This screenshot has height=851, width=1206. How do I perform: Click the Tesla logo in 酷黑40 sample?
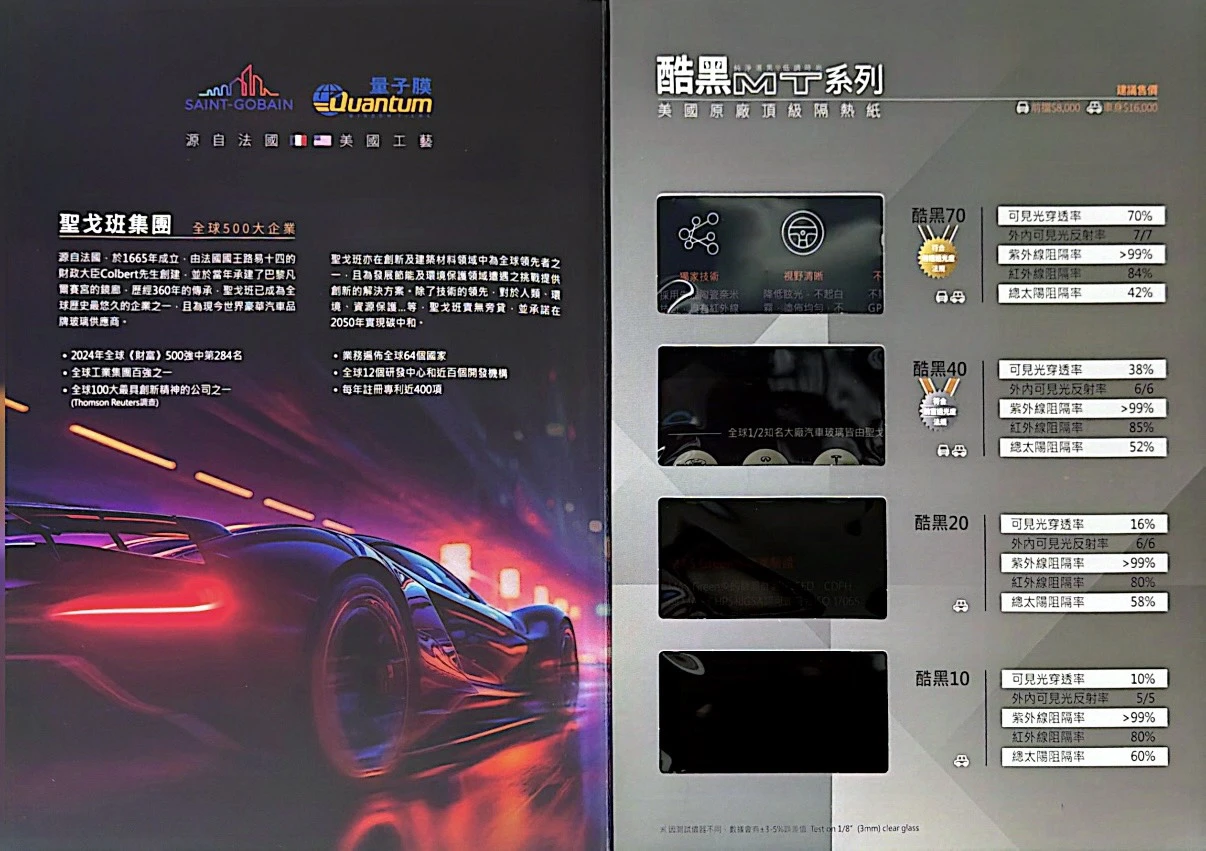(x=836, y=458)
